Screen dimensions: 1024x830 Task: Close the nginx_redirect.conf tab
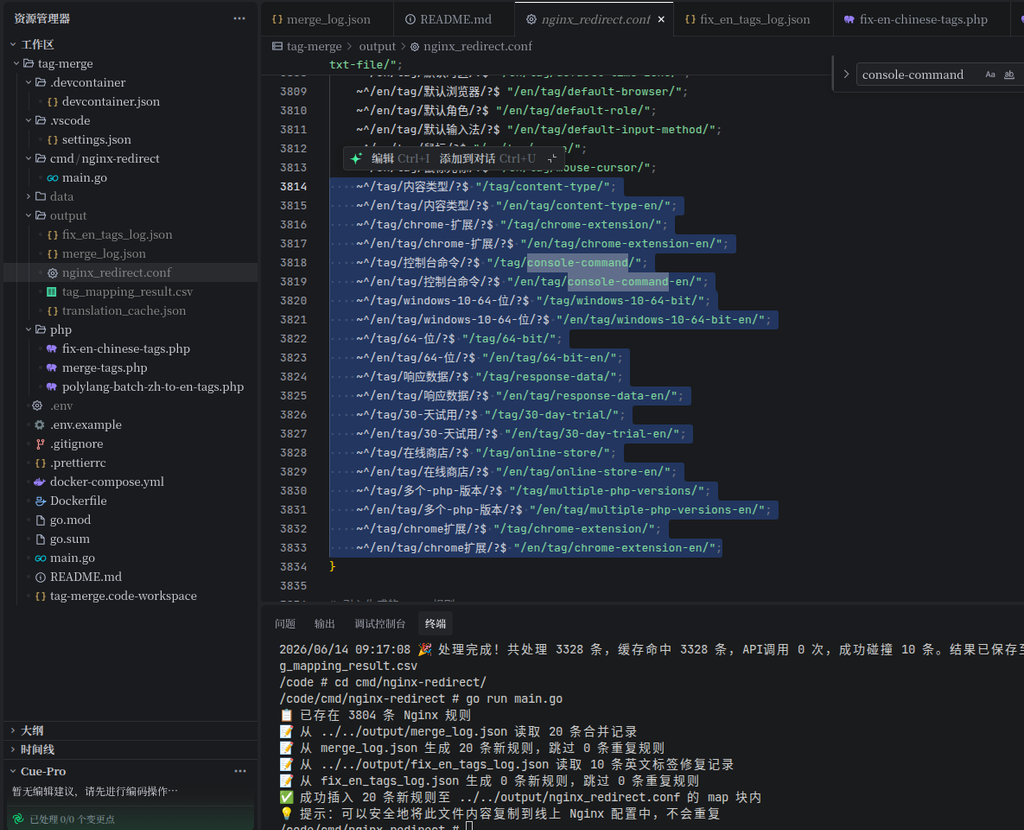pos(662,20)
